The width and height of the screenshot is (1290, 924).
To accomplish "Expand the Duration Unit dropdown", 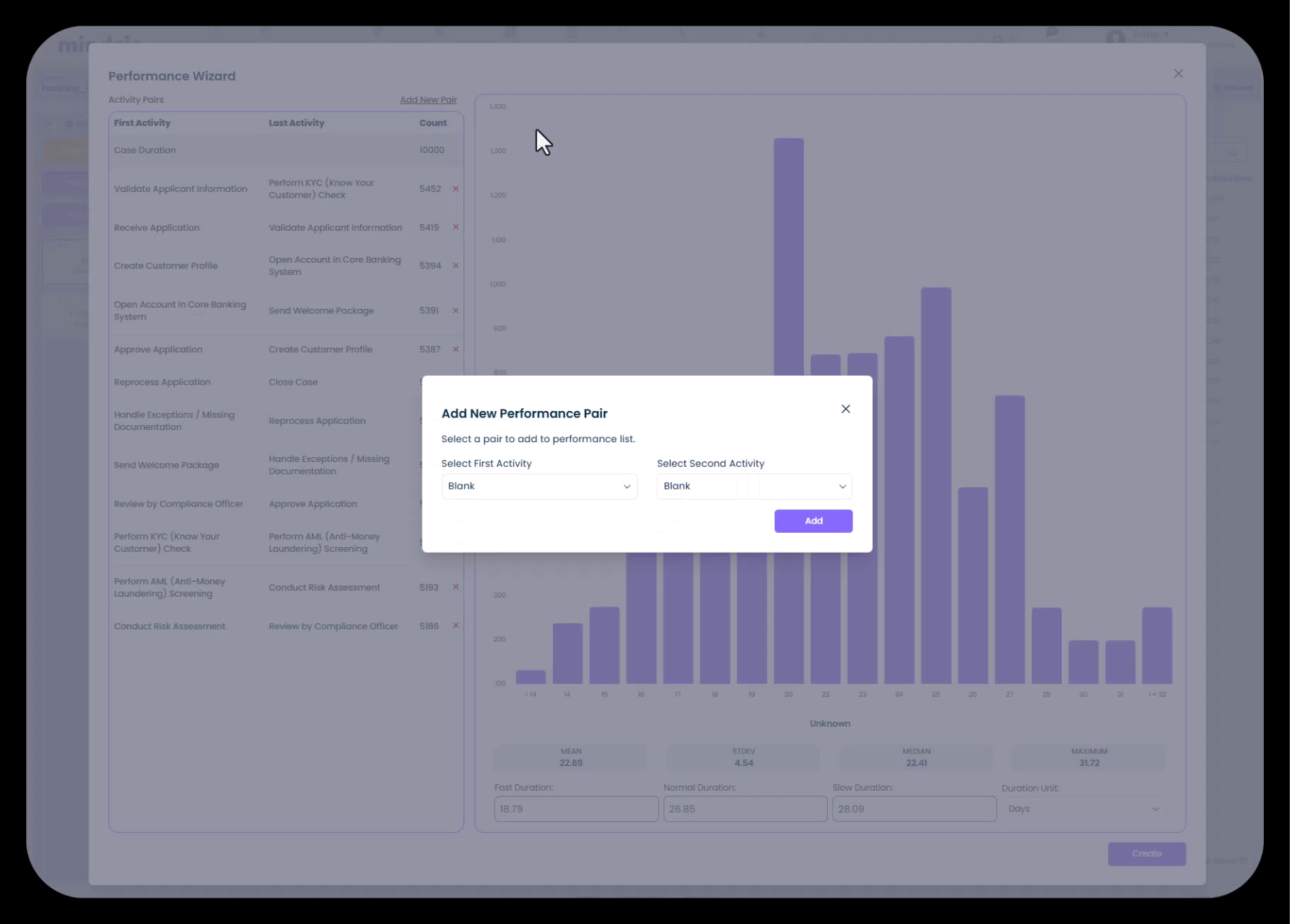I will [x=1082, y=808].
